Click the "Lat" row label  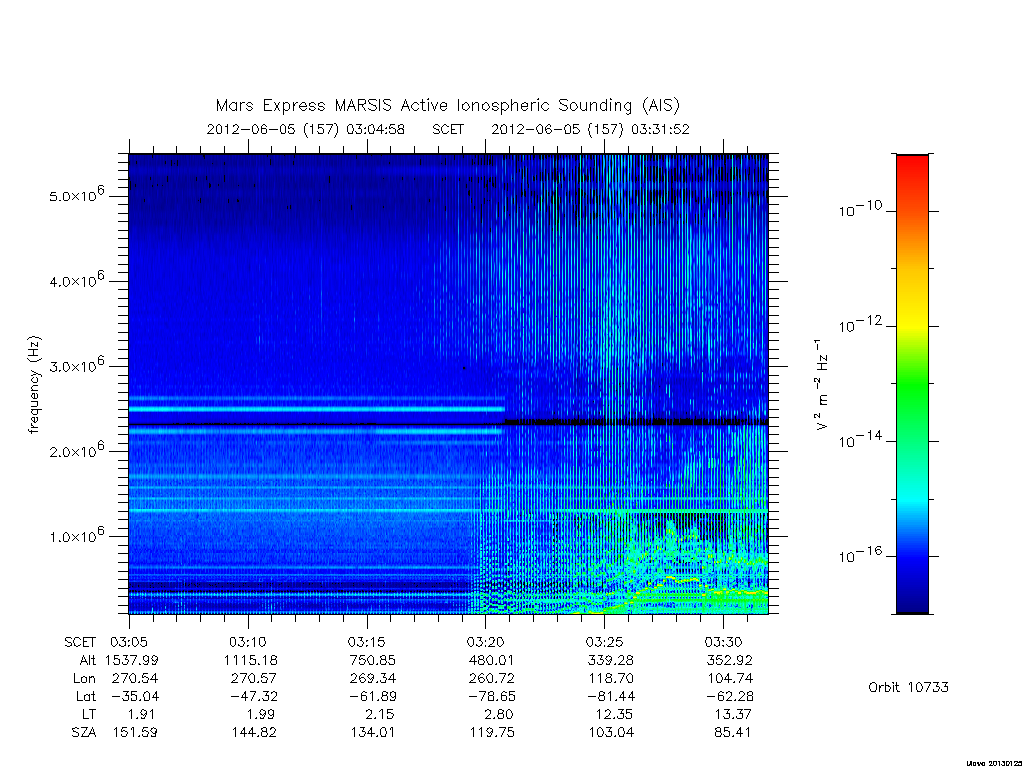(x=86, y=697)
